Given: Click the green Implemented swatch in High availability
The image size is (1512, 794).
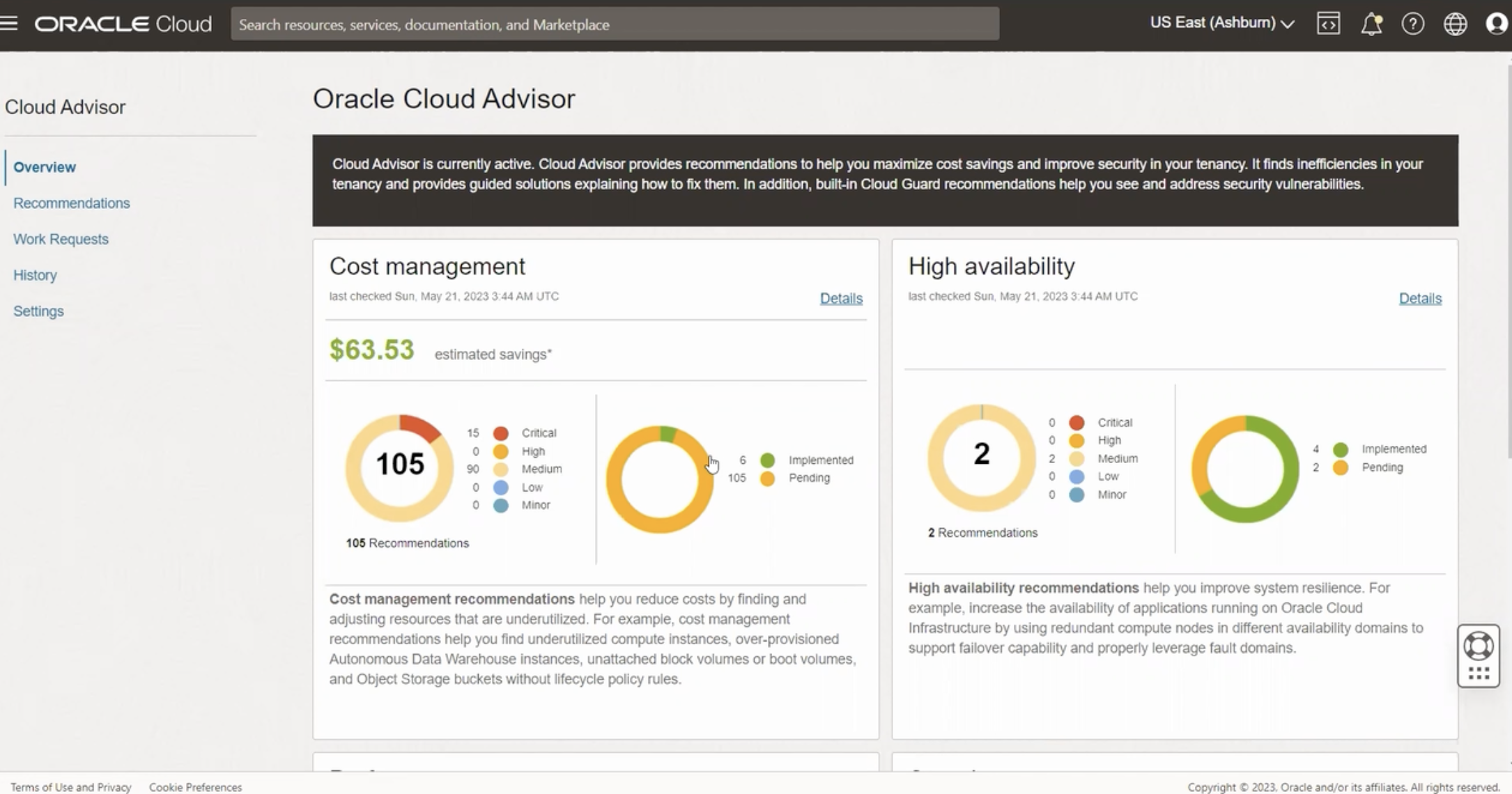Looking at the screenshot, I should pyautogui.click(x=1340, y=449).
